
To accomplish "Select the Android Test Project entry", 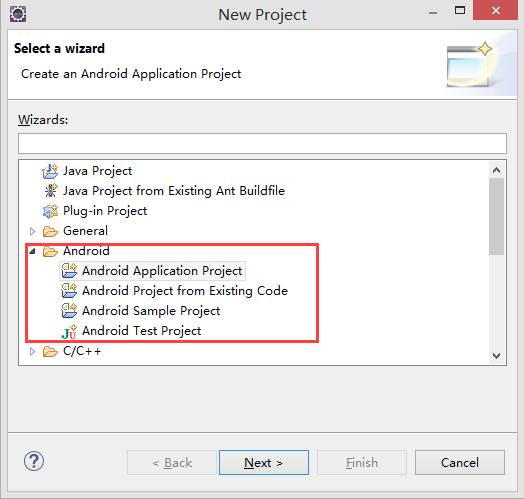I will (142, 331).
